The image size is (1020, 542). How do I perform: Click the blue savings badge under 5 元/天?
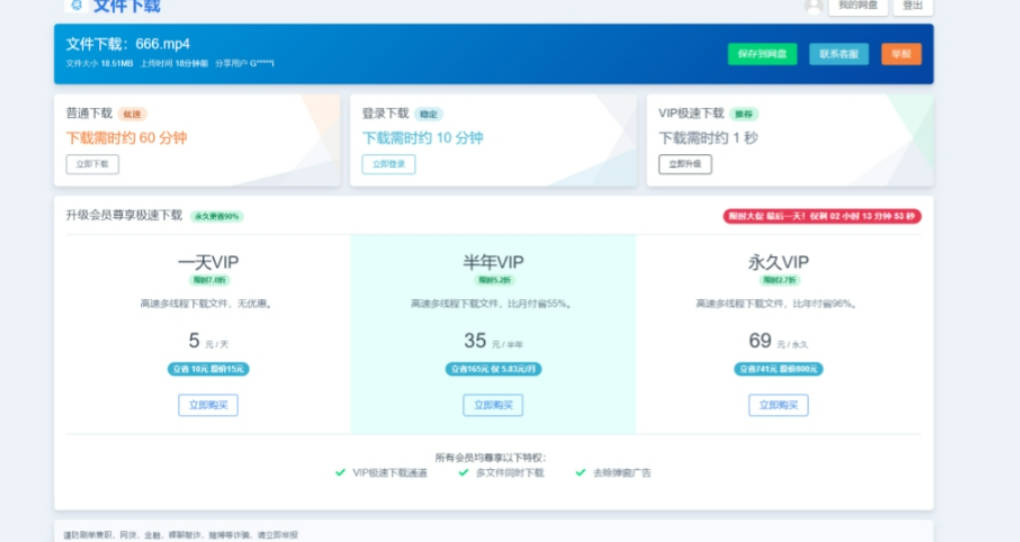(208, 369)
